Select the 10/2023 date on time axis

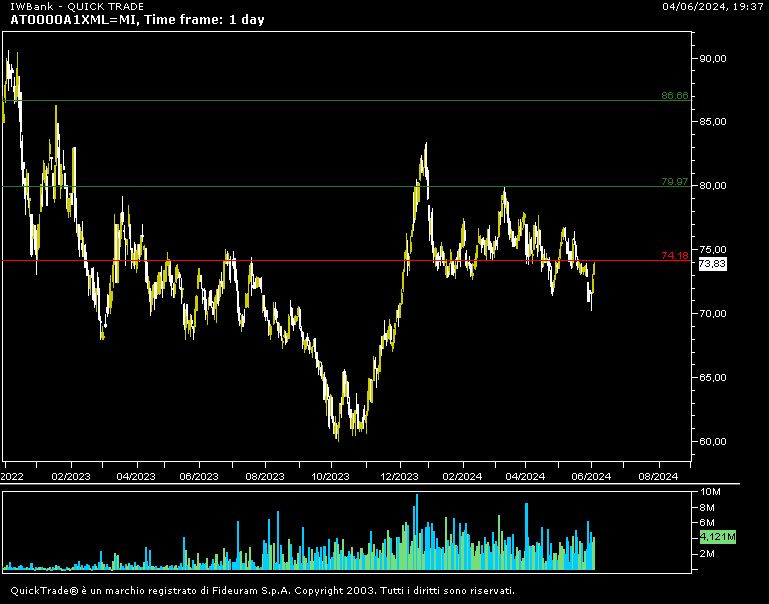[x=330, y=476]
